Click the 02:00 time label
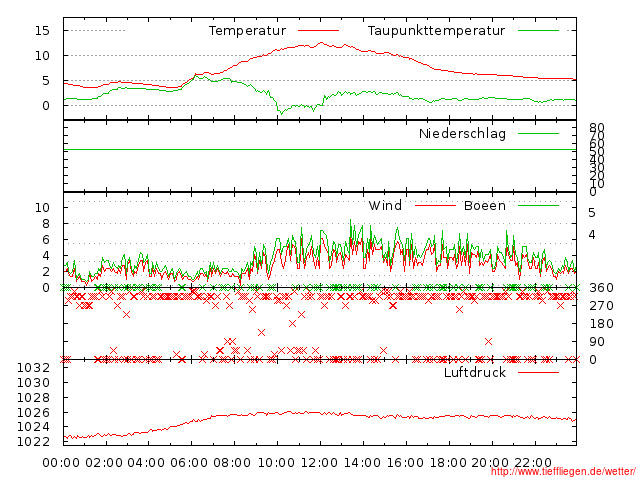The width and height of the screenshot is (640, 480). tap(104, 463)
